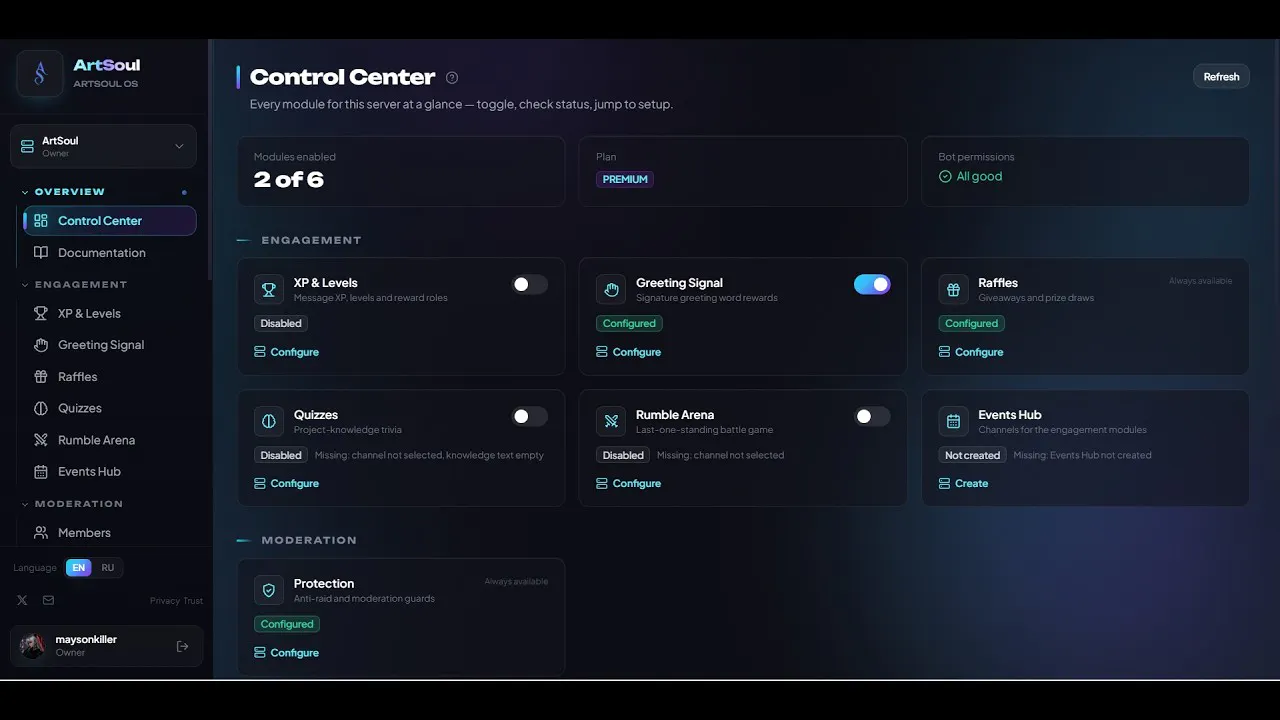Click the "Not created" badge on Events Hub

coord(972,455)
